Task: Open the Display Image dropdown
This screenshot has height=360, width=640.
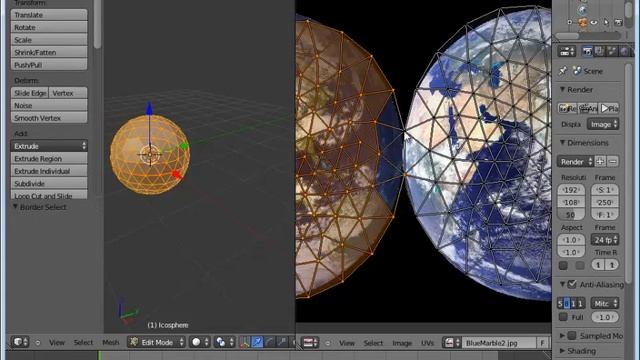Action: [603, 124]
